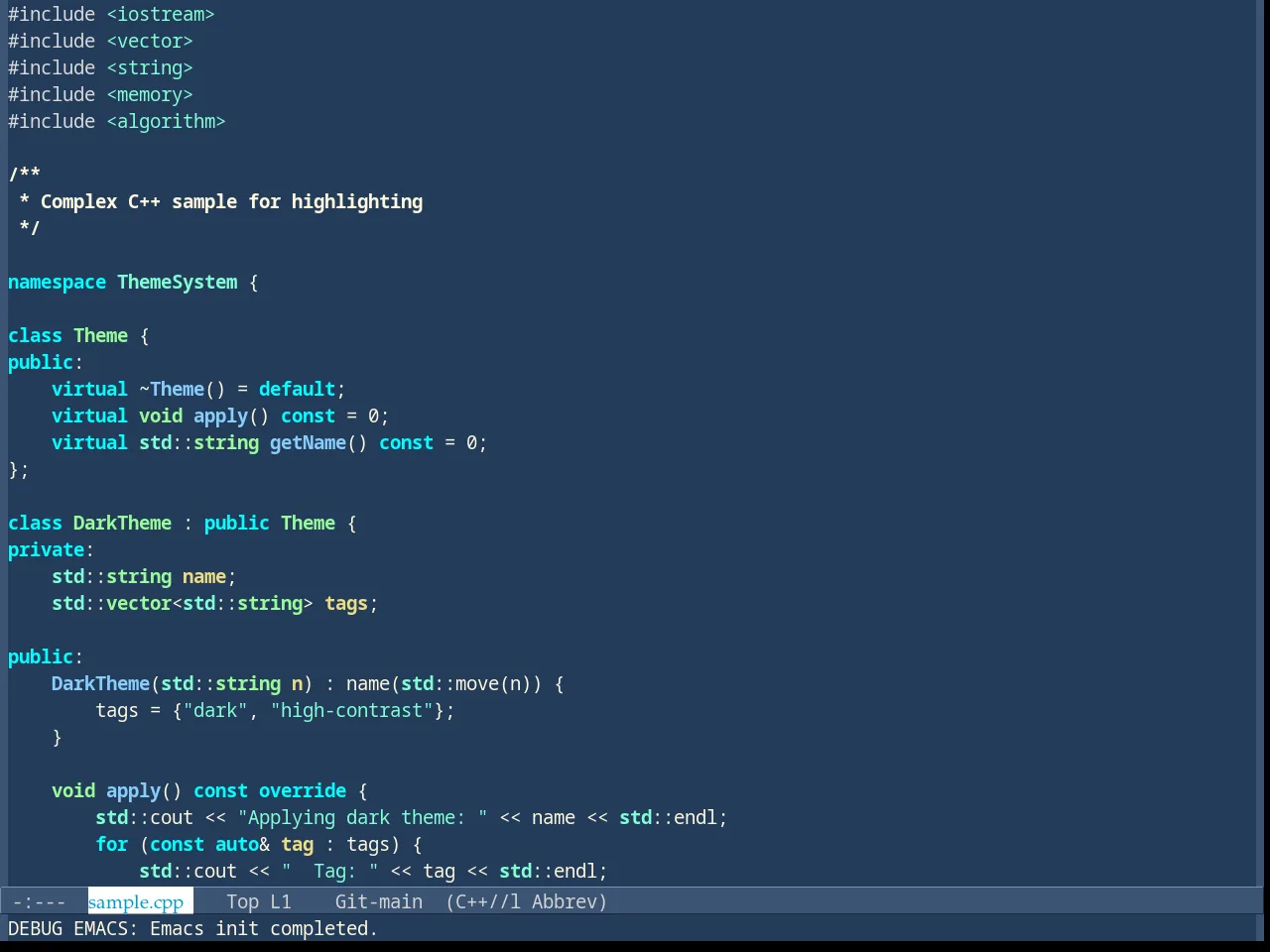
Task: Place cursor on '#include <algorithm>' line
Action: coord(117,122)
